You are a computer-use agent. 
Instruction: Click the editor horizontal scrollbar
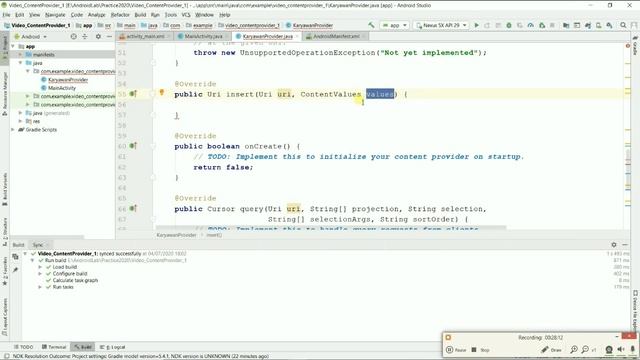click(x=331, y=228)
